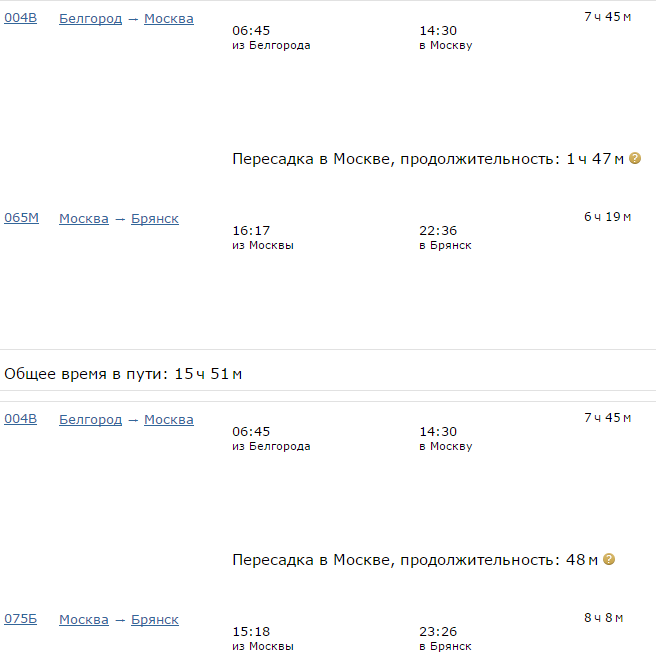The image size is (656, 663).
Task: Click the help icon beside 48 м transfer
Action: 609,559
